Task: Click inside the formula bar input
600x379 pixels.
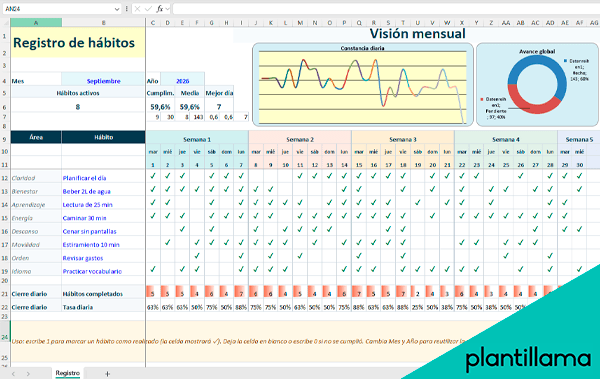Action: 386,8
